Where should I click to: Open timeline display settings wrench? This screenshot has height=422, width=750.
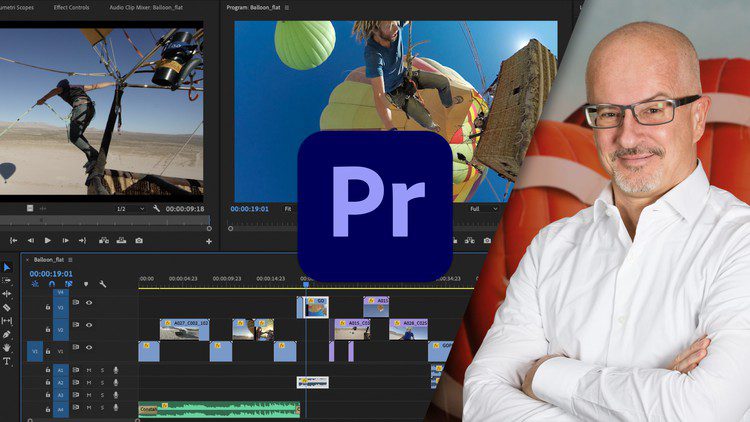pyautogui.click(x=102, y=284)
